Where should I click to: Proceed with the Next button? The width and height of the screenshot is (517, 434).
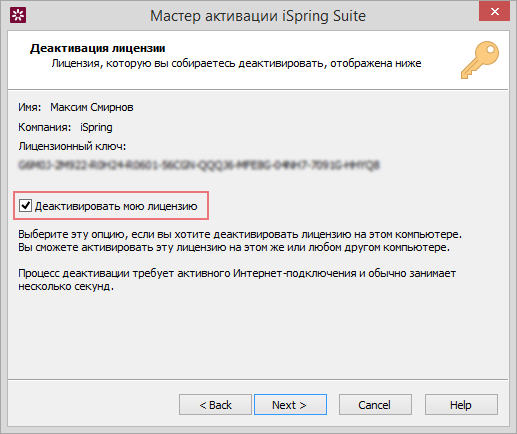290,405
